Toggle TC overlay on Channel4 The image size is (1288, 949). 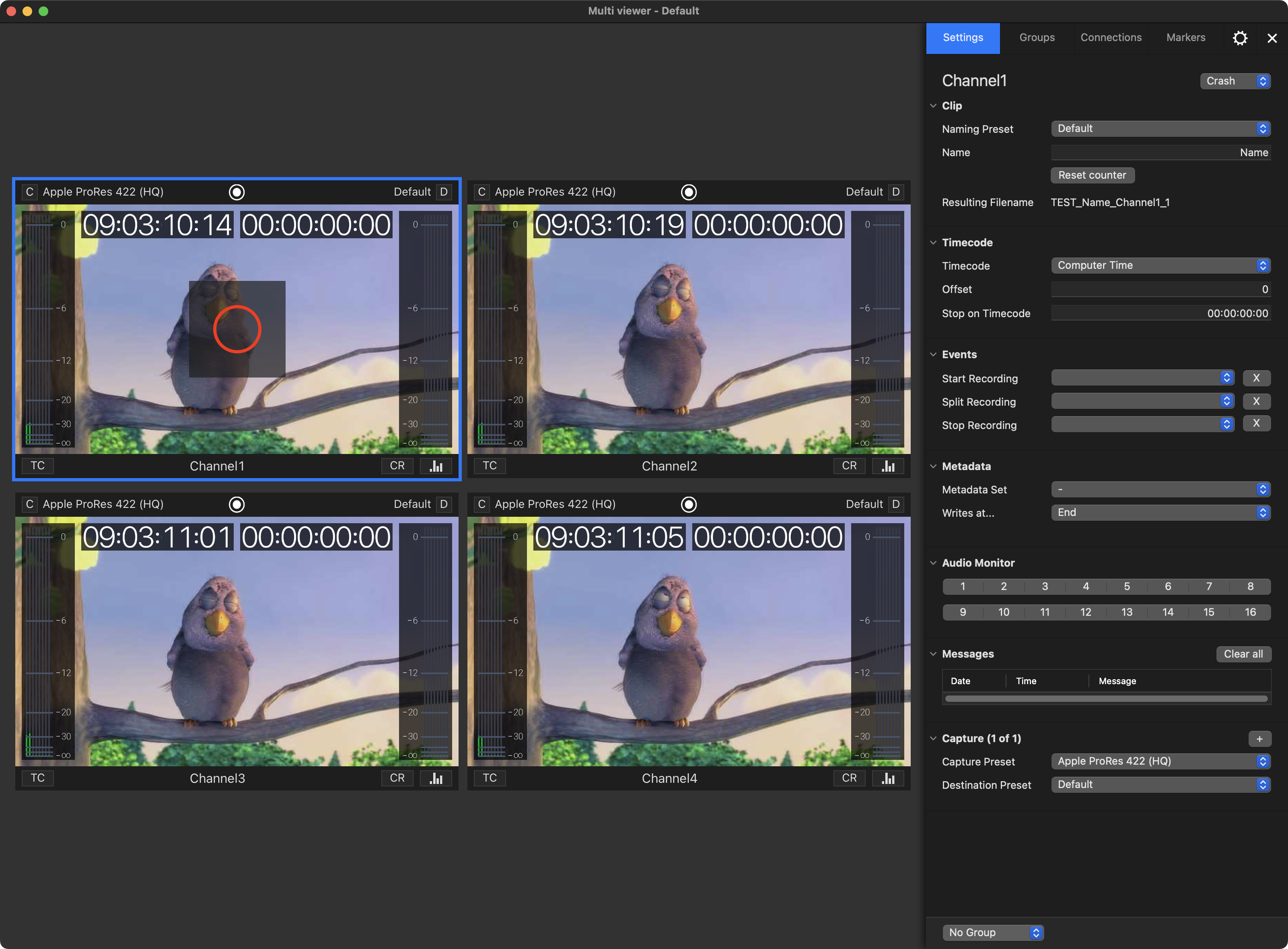490,778
